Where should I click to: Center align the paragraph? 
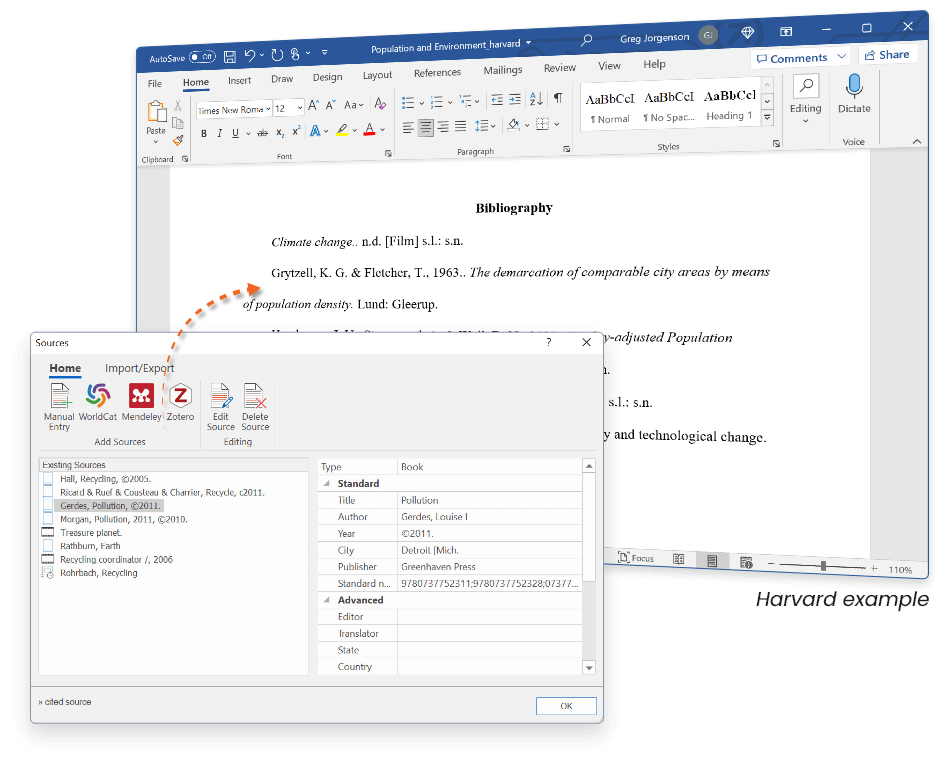click(426, 127)
